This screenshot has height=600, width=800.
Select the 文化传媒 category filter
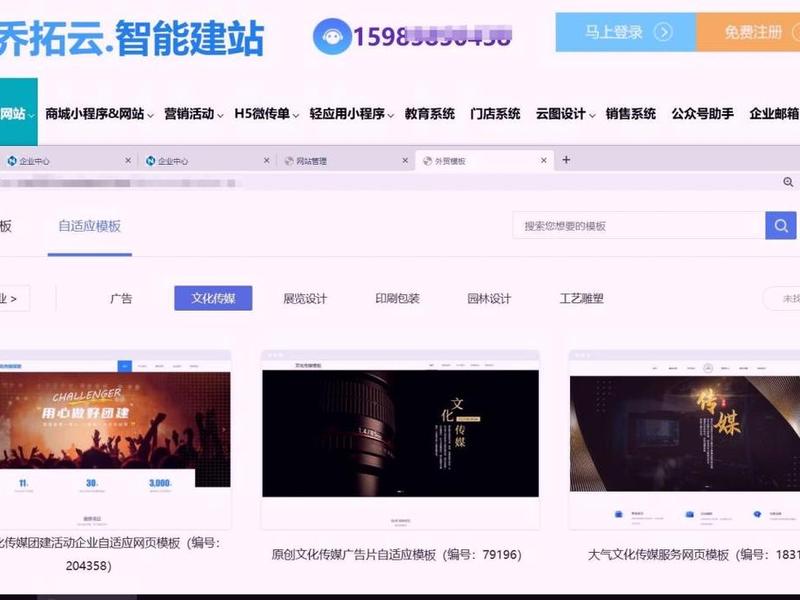(x=213, y=298)
